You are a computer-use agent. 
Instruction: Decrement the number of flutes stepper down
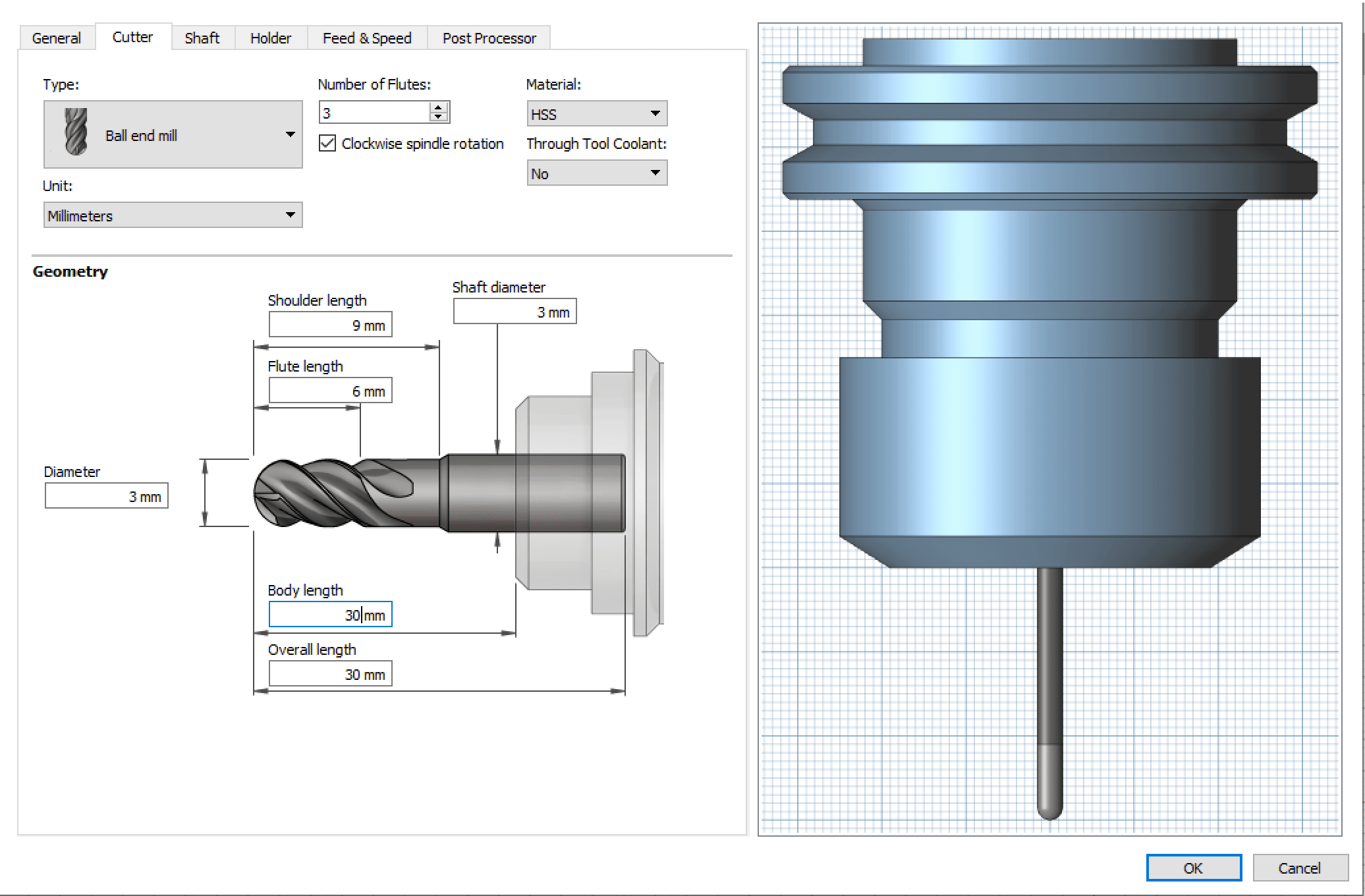(439, 117)
